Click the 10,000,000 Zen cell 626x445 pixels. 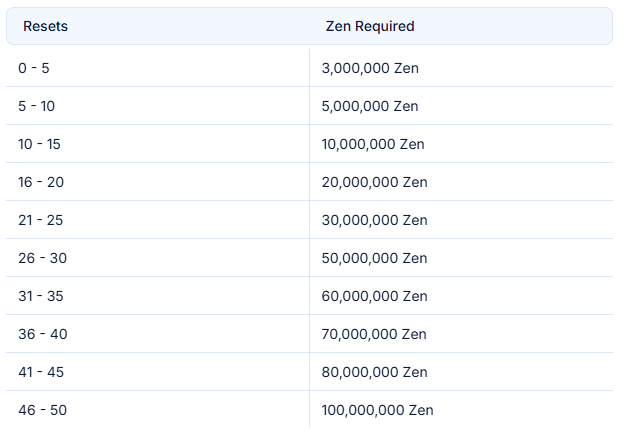[x=373, y=144]
